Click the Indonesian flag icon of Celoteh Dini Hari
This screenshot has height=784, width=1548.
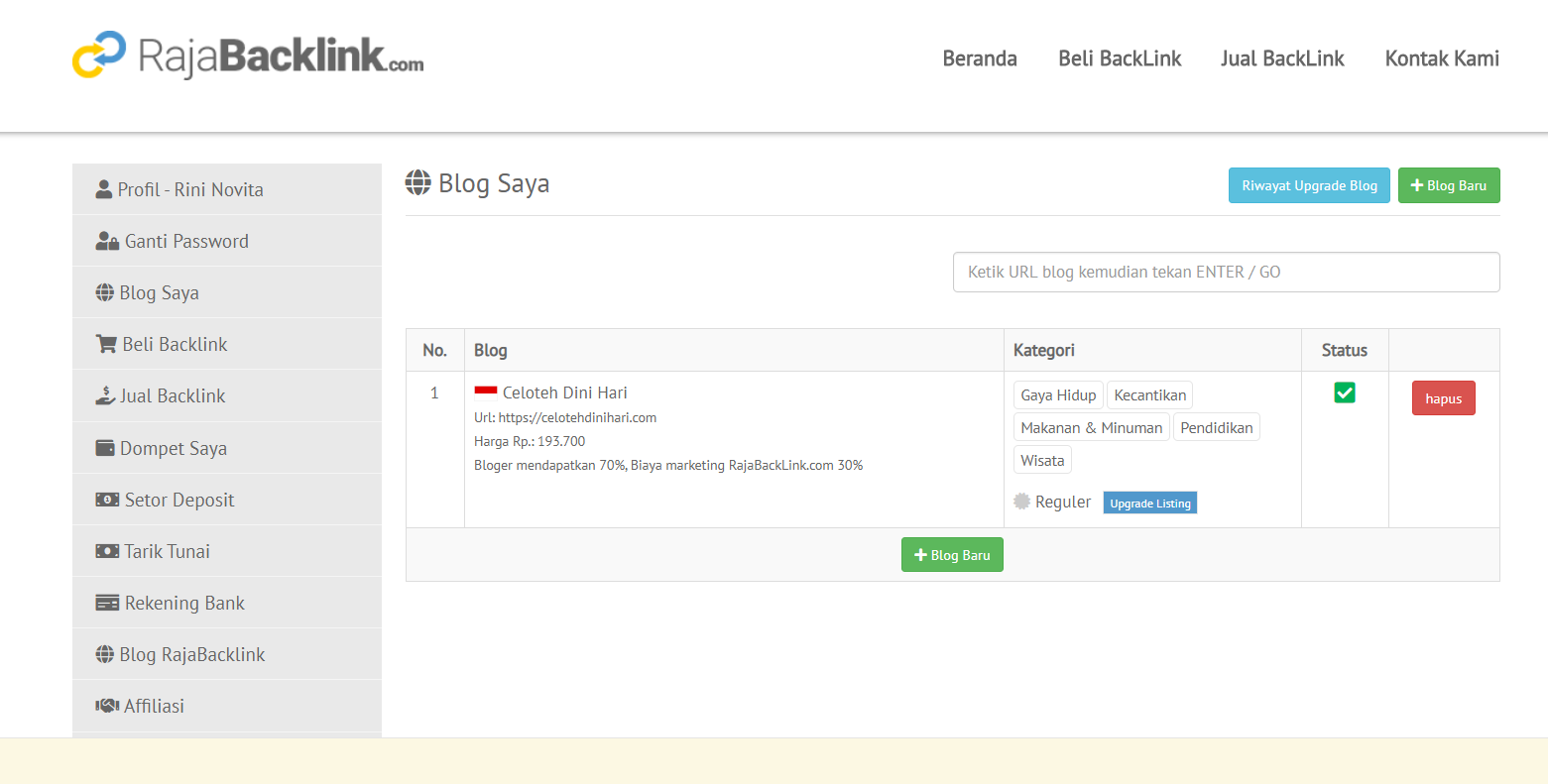coord(486,392)
